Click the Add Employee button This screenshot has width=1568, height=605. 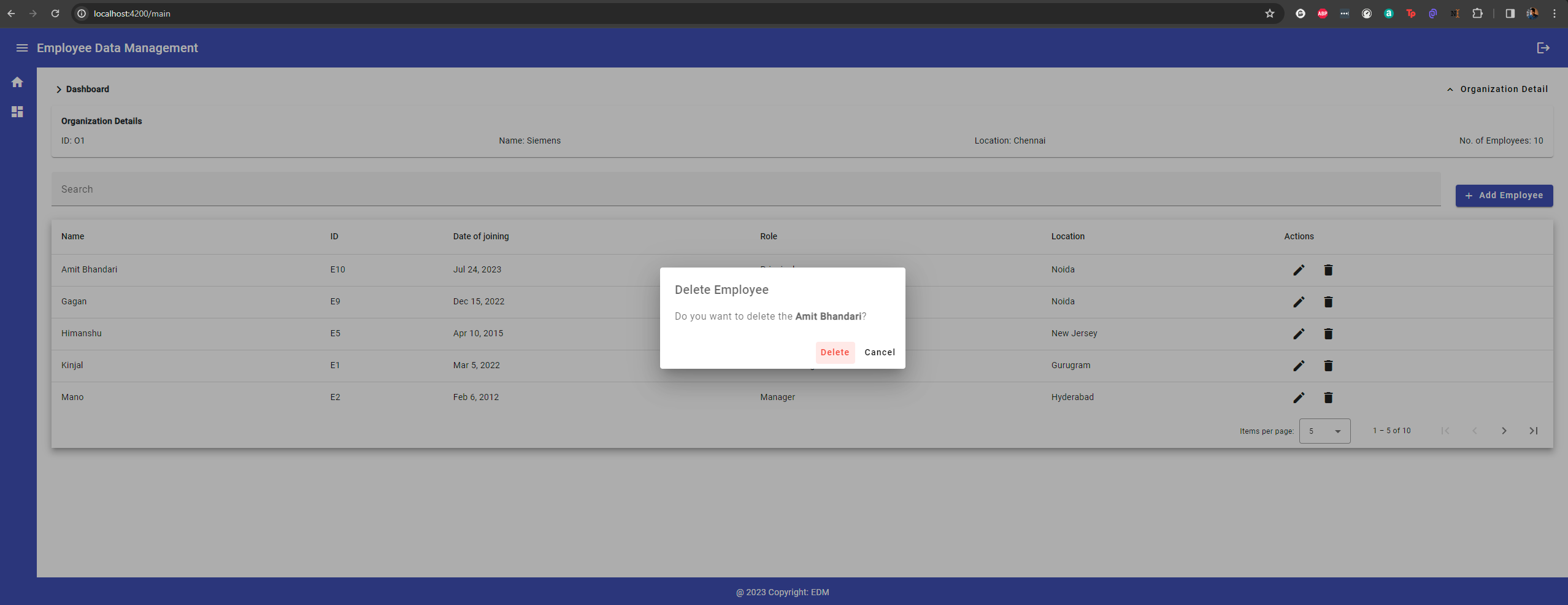coord(1504,195)
